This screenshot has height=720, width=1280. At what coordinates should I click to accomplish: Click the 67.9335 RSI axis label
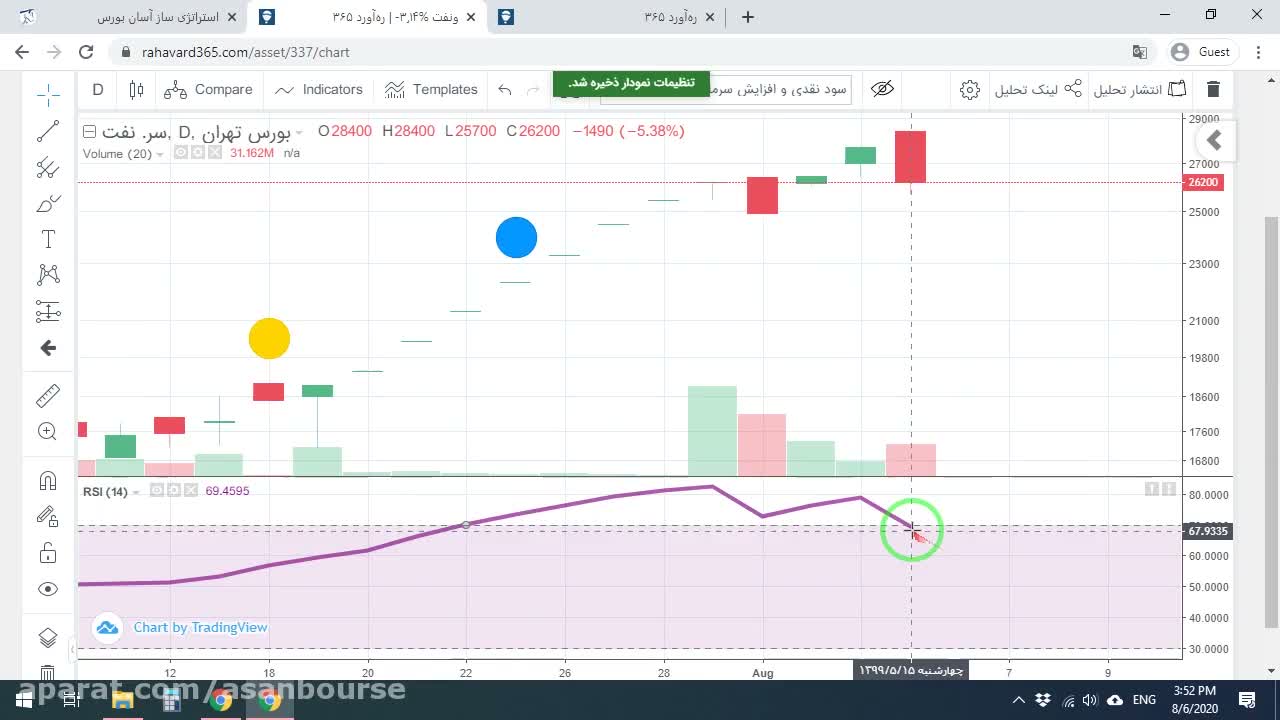[1208, 531]
